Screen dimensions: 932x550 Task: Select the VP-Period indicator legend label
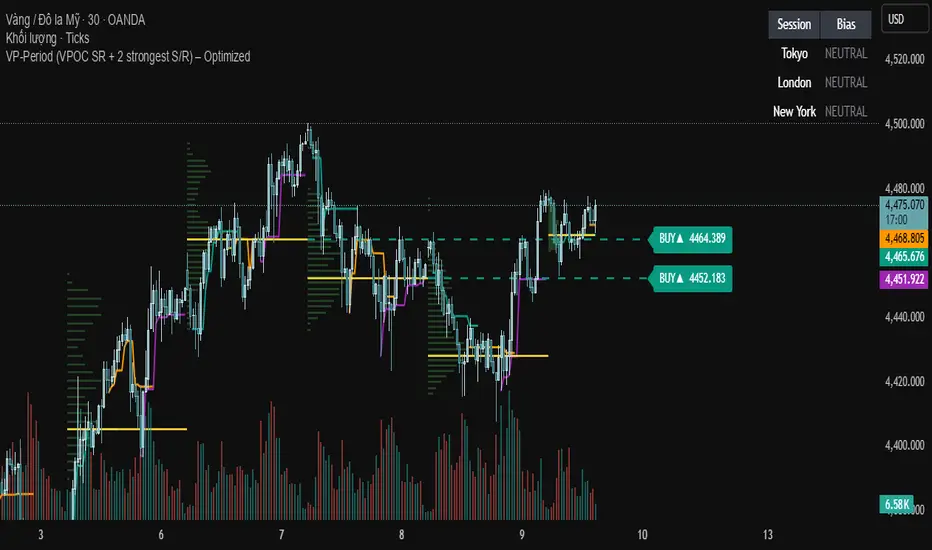coord(126,56)
